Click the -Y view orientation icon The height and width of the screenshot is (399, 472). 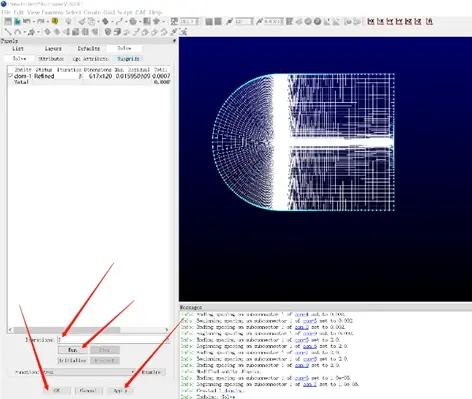pyautogui.click(x=399, y=21)
